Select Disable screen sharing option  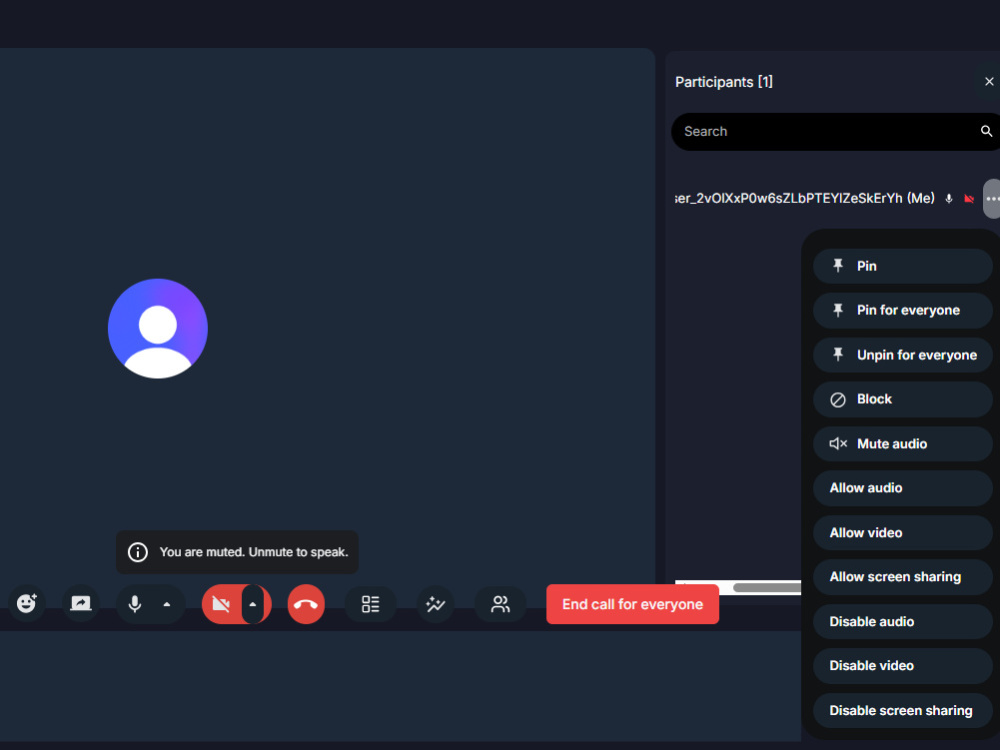[902, 710]
